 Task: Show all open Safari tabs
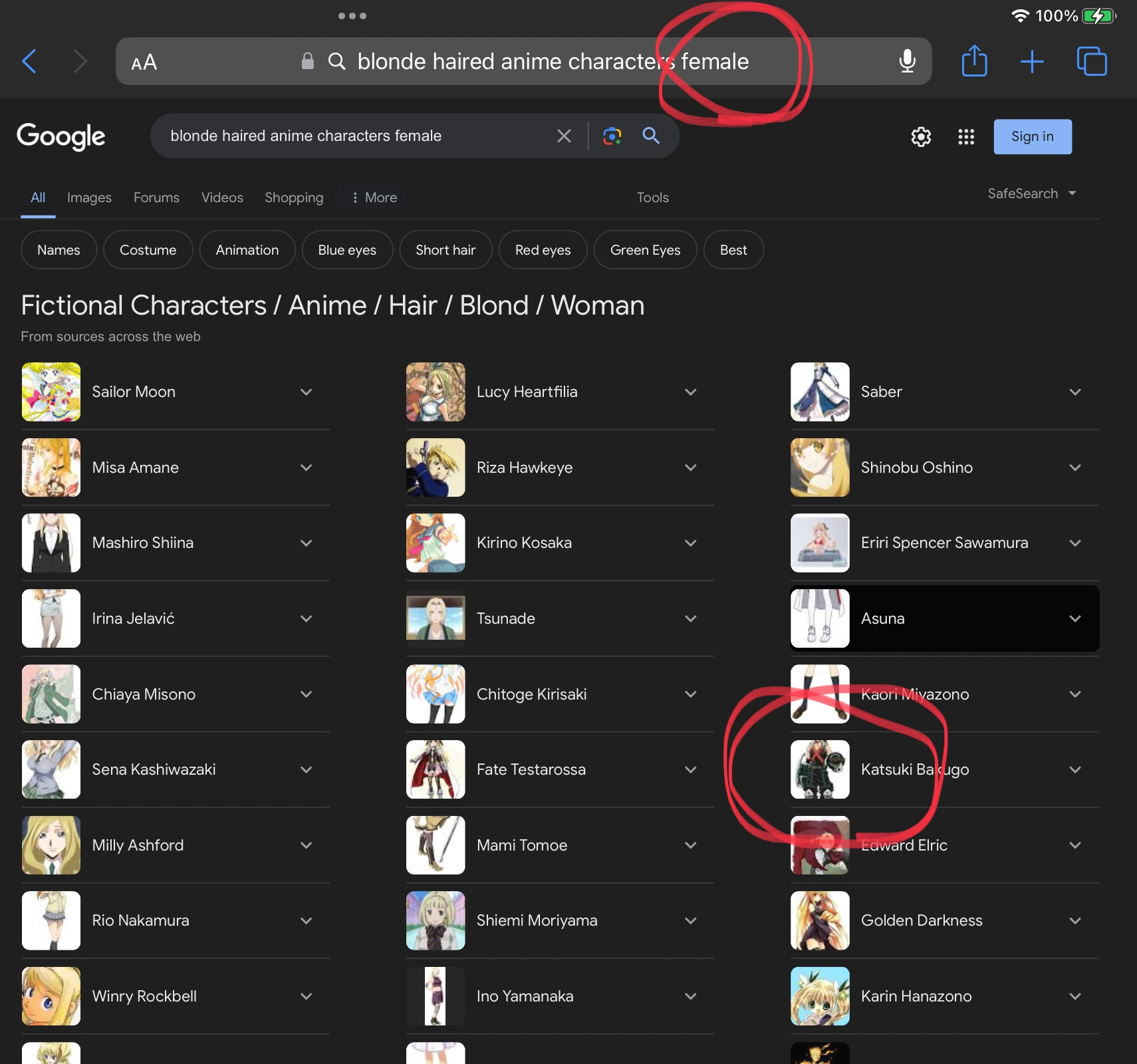1091,61
